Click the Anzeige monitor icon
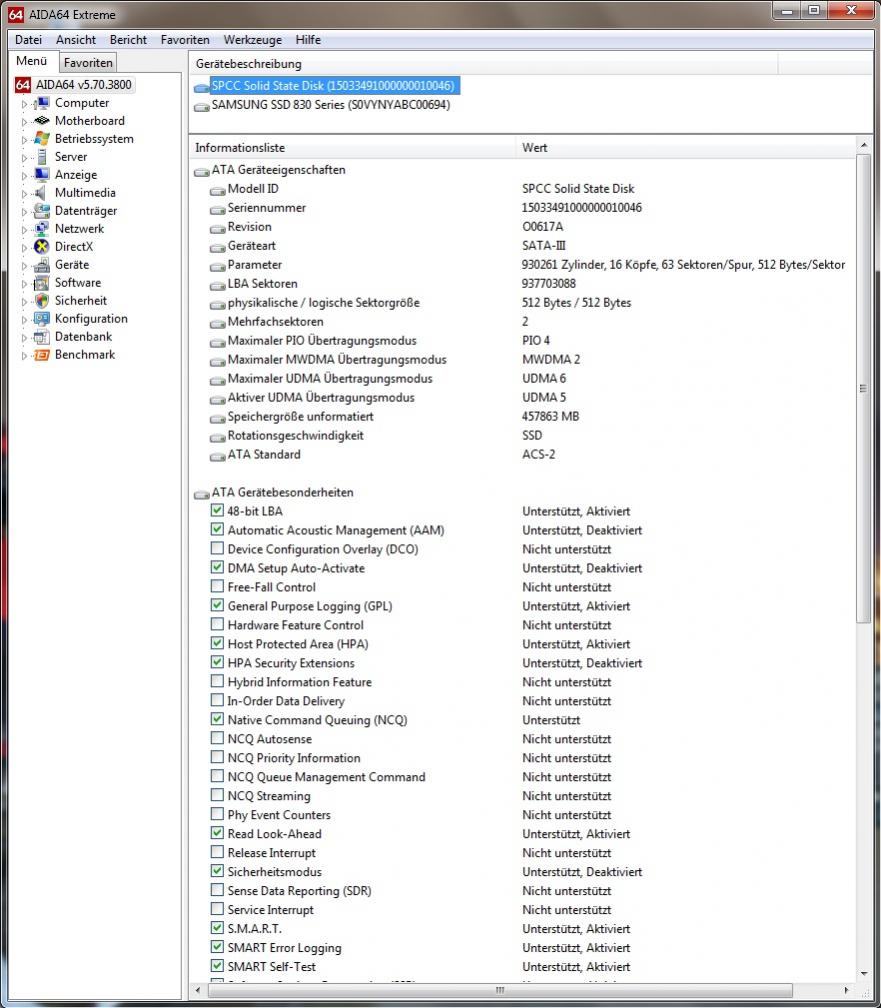 tap(42, 175)
